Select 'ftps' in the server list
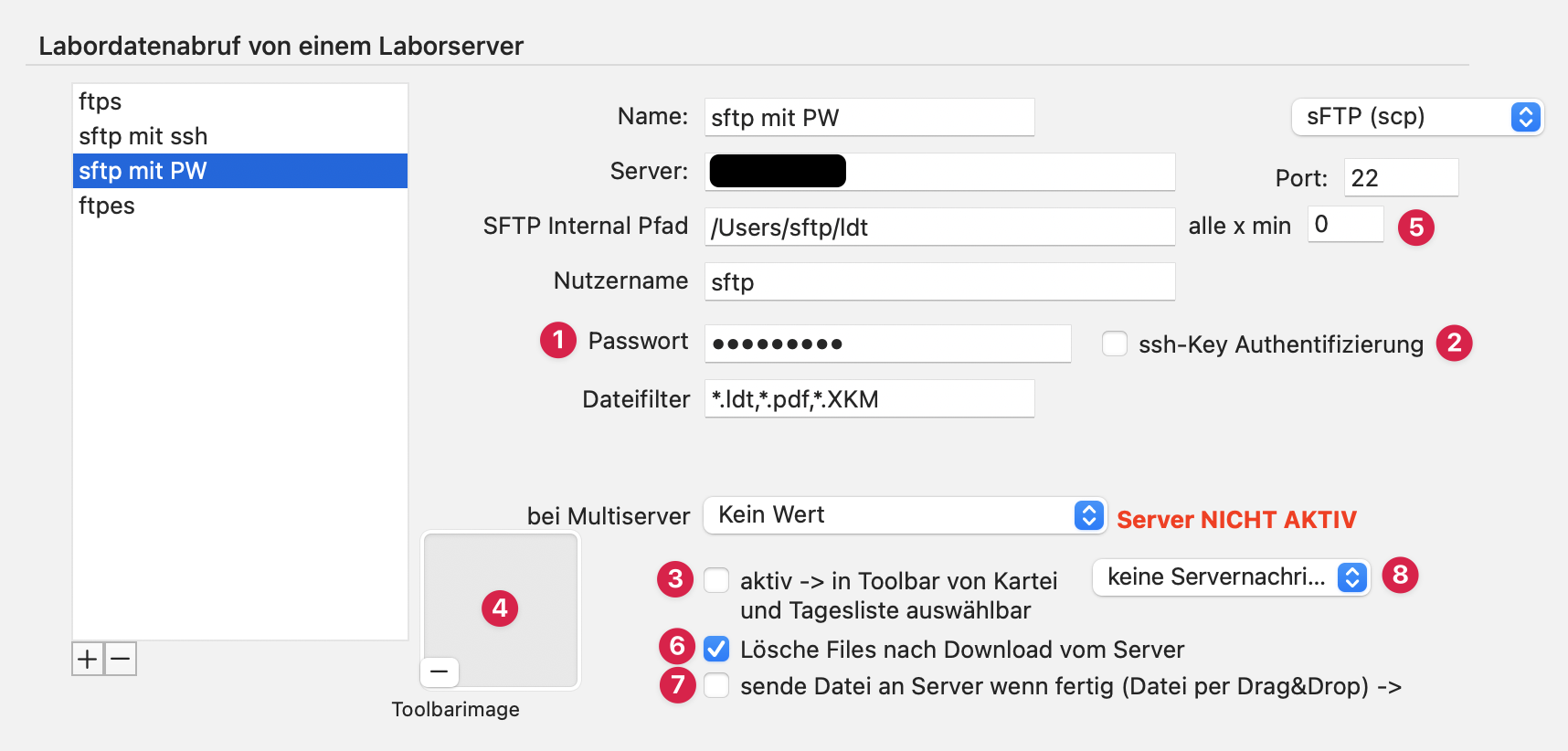The height and width of the screenshot is (751, 1568). pos(240,101)
